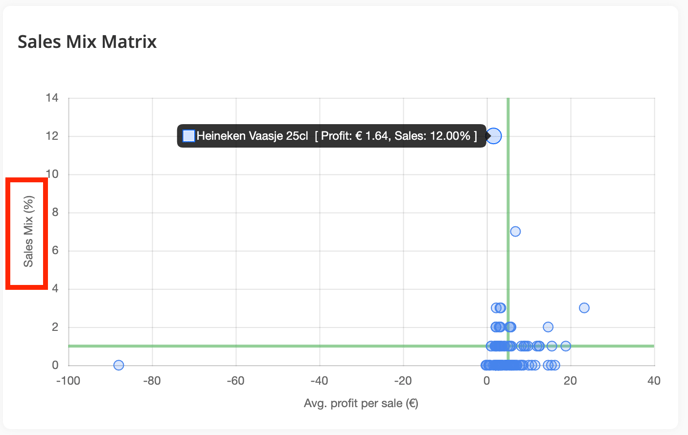This screenshot has width=688, height=435.
Task: Click the Heineken Vaasje 25cl data point
Action: (494, 136)
